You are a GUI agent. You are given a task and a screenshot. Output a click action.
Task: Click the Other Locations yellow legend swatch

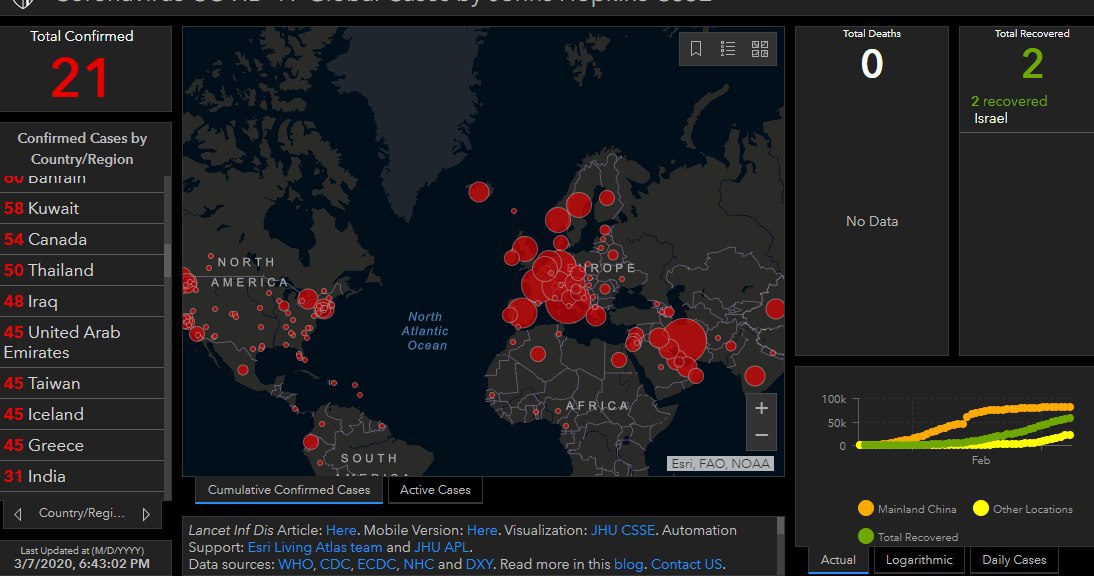[x=981, y=508]
